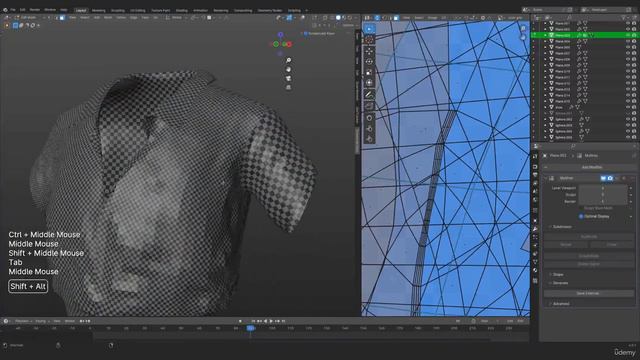Open the Global transform orientation dropdown
The height and width of the screenshot is (360, 640).
176,18
